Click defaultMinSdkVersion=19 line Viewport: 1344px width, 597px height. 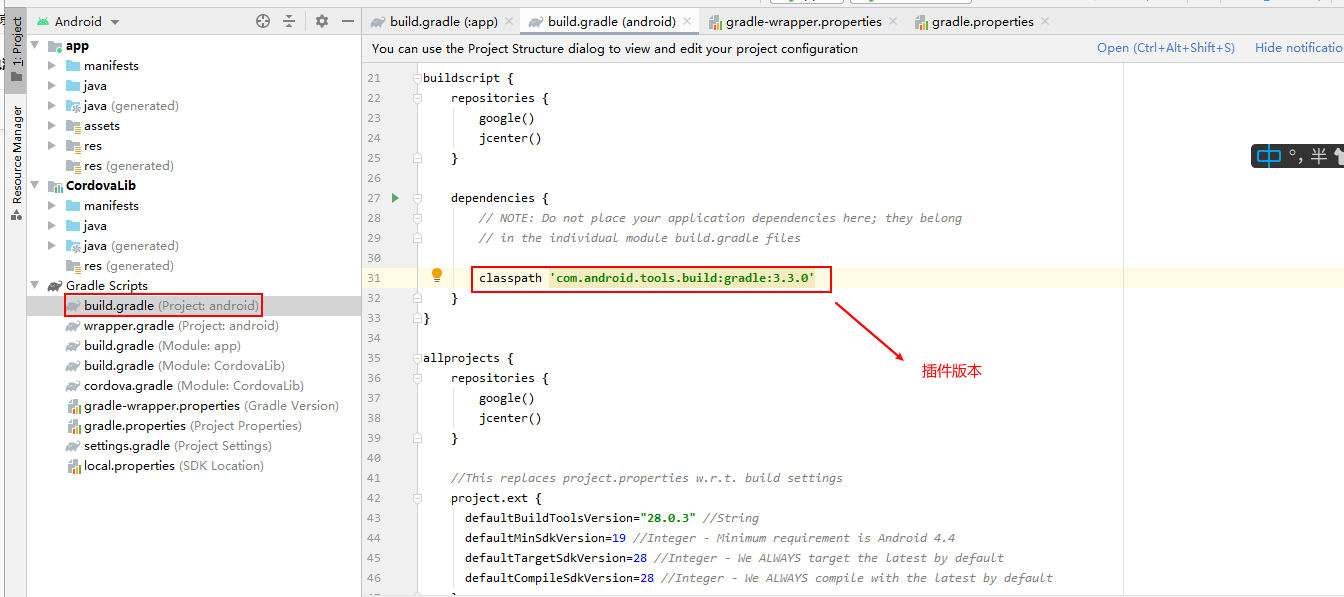tap(709, 538)
